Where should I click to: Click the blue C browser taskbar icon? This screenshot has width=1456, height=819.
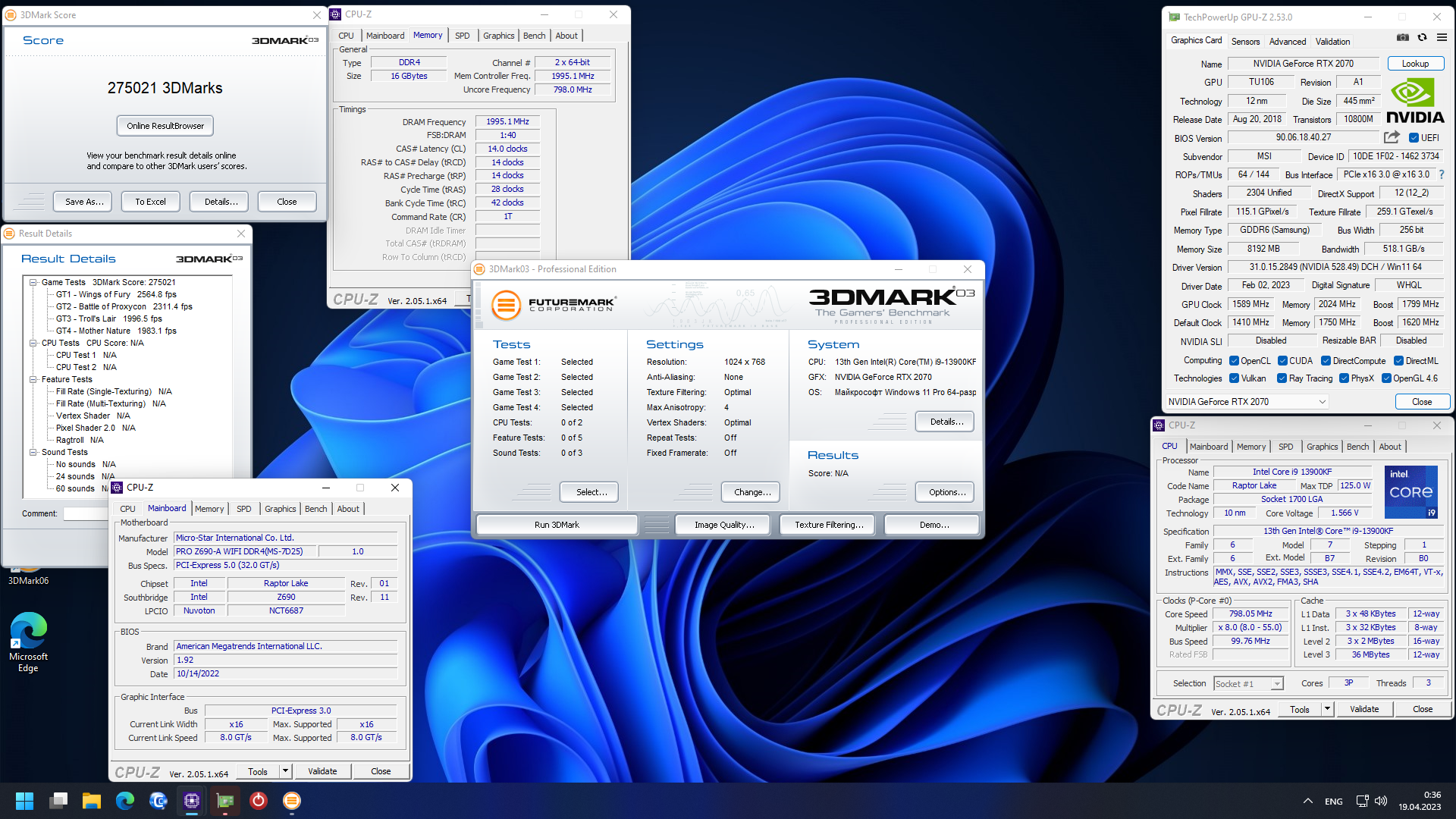(158, 801)
